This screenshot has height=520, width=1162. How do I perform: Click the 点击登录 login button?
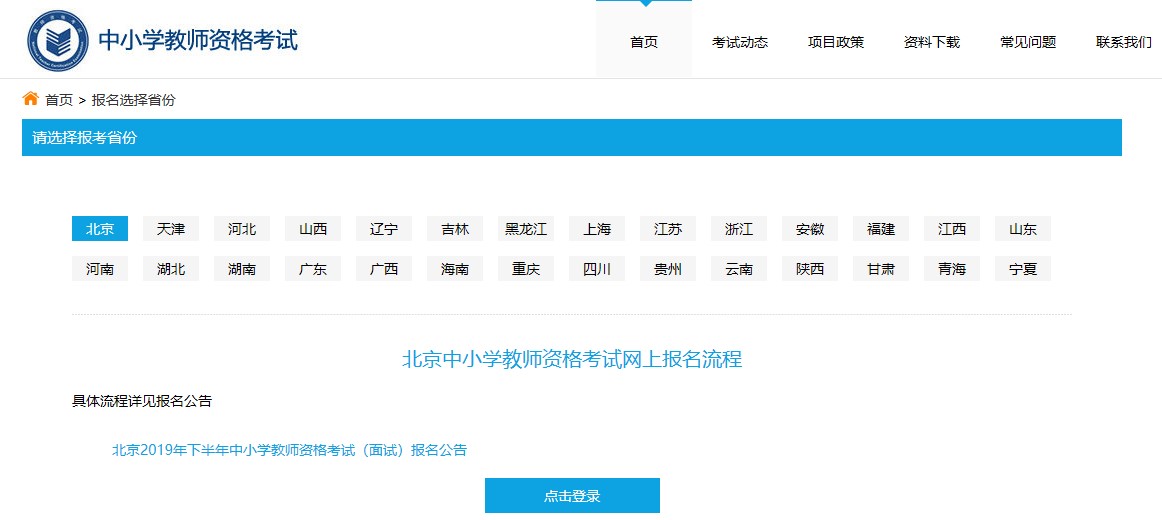tap(572, 496)
